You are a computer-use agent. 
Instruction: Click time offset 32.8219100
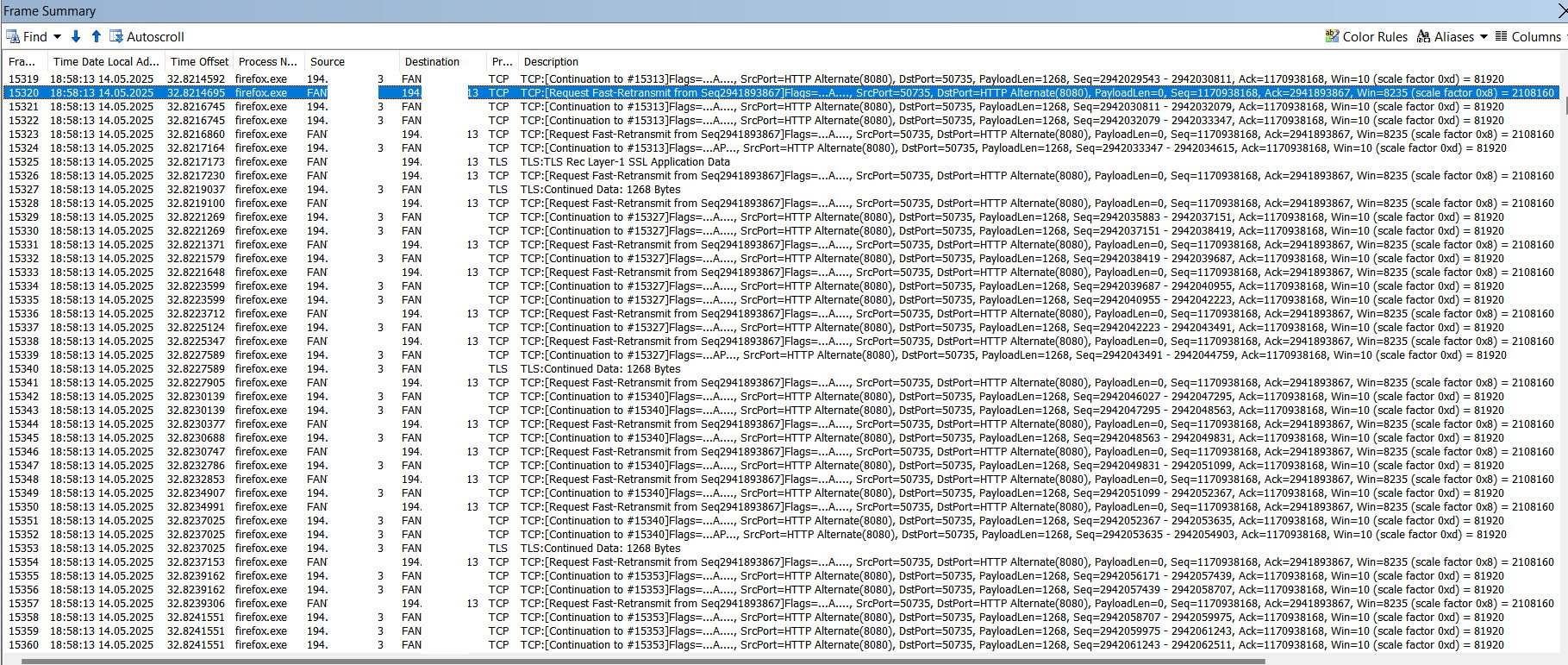(196, 204)
